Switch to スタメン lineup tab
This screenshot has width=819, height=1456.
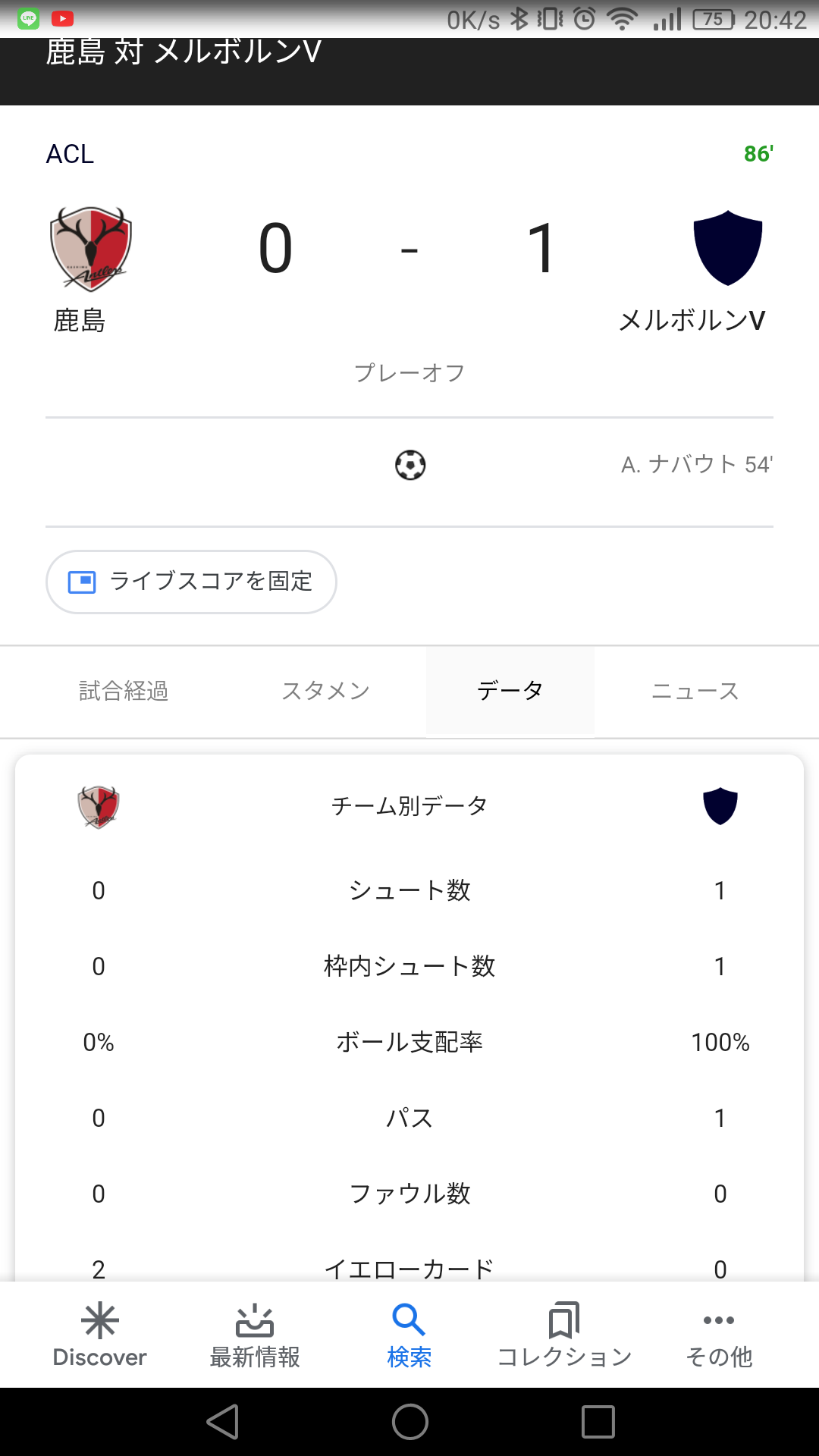[x=325, y=691]
